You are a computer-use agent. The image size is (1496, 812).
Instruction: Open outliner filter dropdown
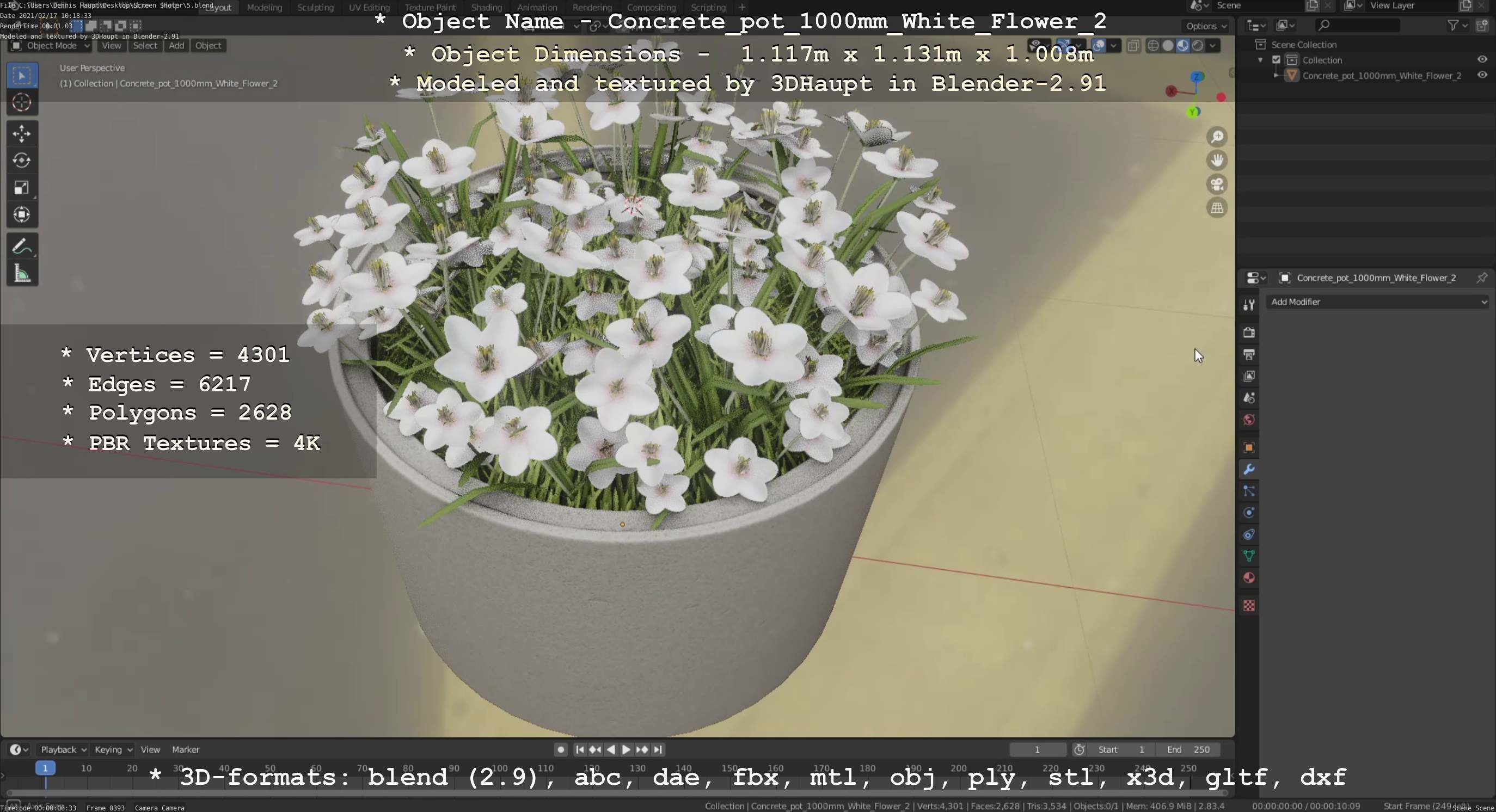[1457, 25]
